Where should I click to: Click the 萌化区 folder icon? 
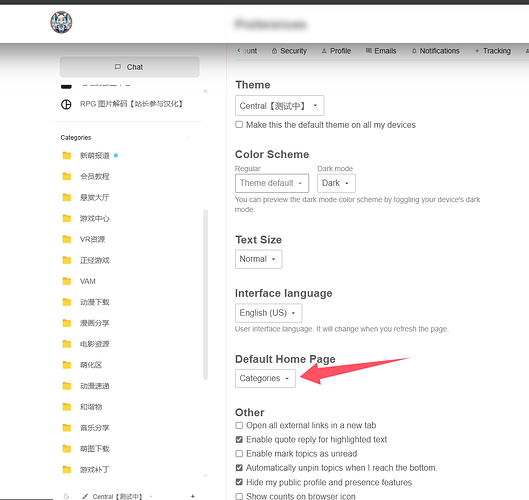coord(67,365)
